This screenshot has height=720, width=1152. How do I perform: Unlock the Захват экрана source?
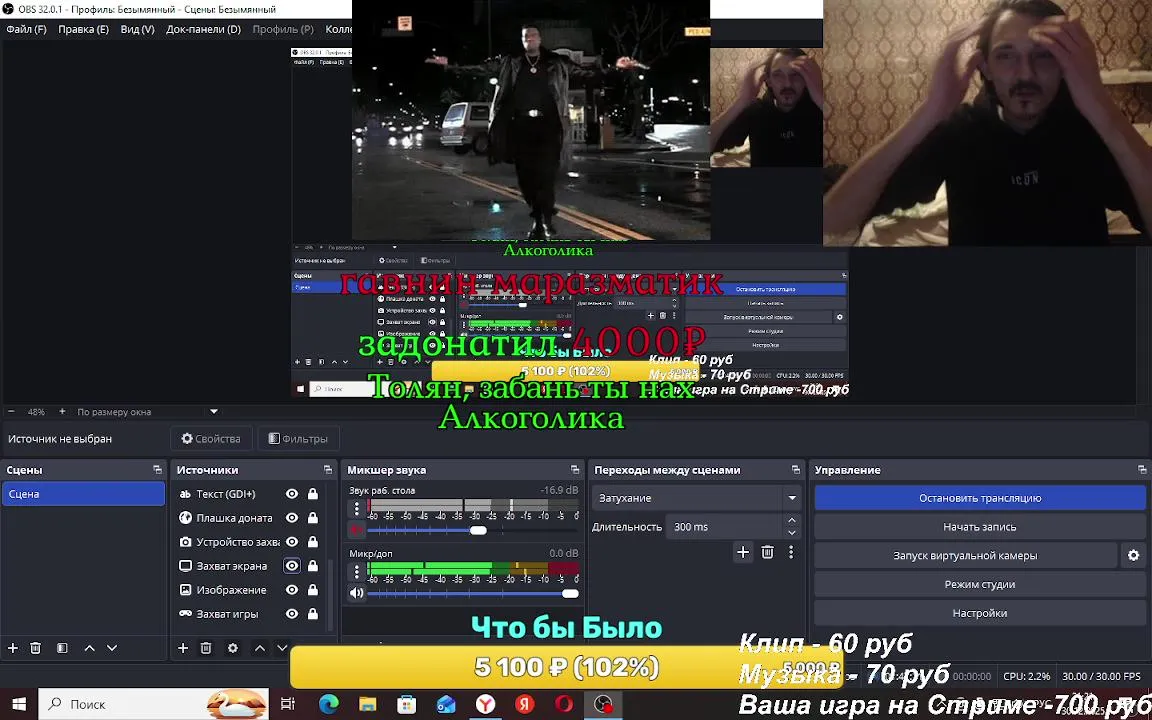[312, 566]
